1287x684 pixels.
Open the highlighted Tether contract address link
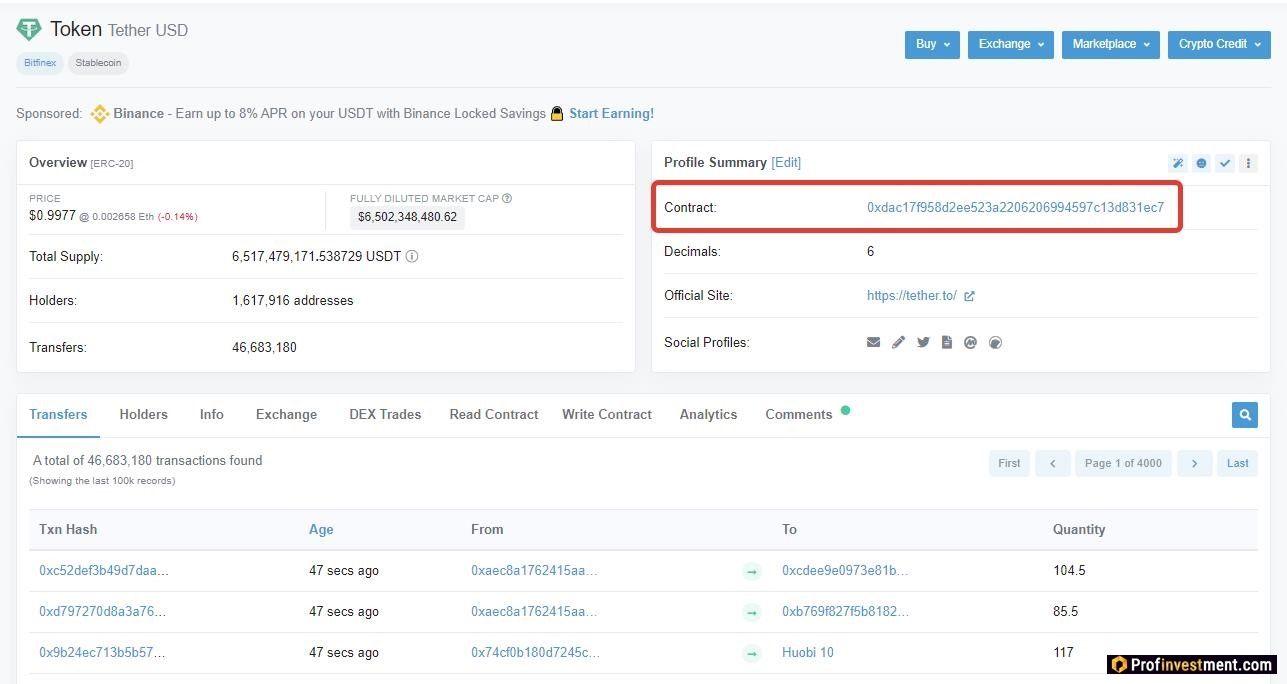pyautogui.click(x=1015, y=208)
